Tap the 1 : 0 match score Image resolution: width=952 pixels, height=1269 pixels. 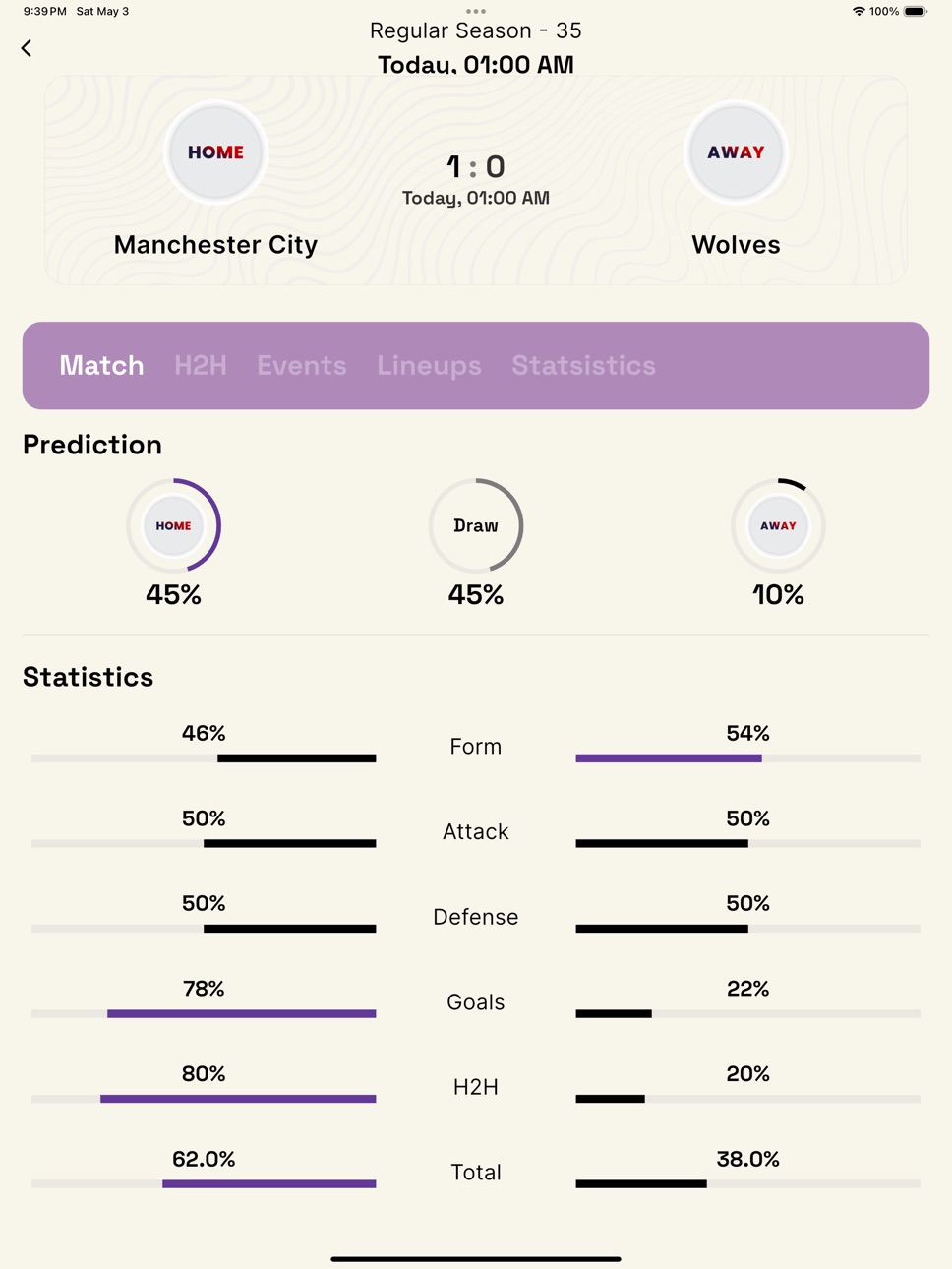click(476, 167)
